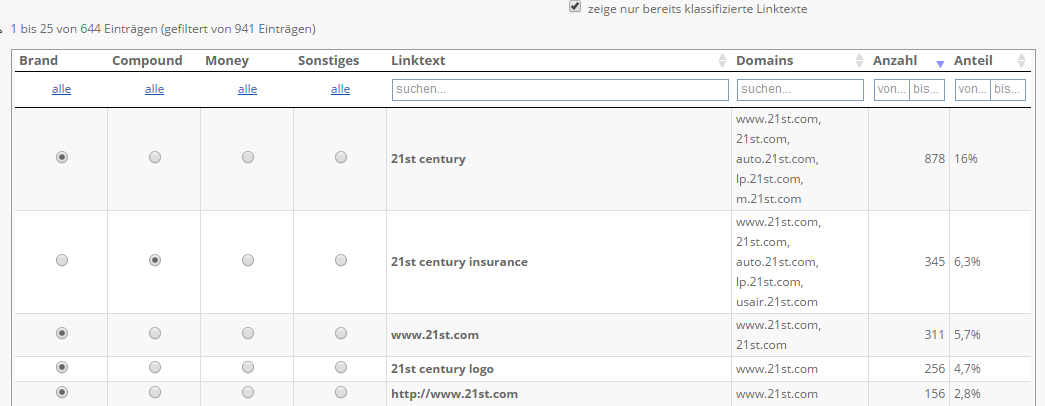Select Money radio for '21st century insurance'
1045x406 pixels.
coord(248,260)
